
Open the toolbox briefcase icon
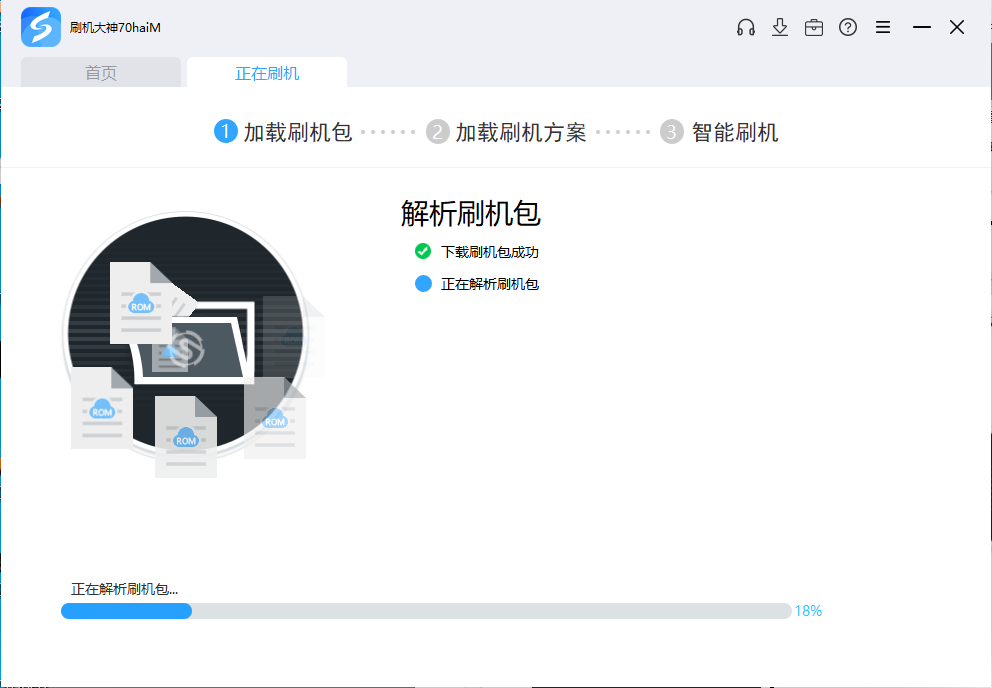click(x=814, y=28)
